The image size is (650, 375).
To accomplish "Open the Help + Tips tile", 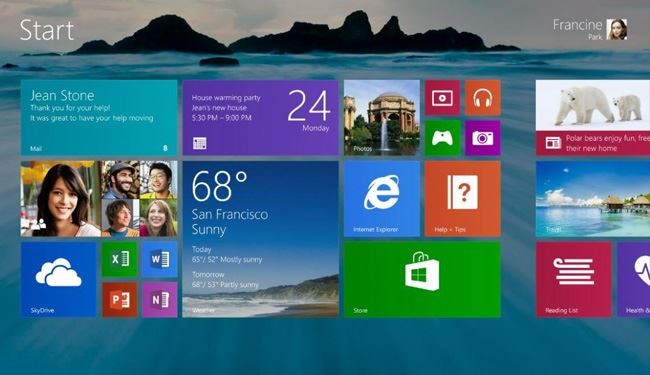I will tap(463, 199).
